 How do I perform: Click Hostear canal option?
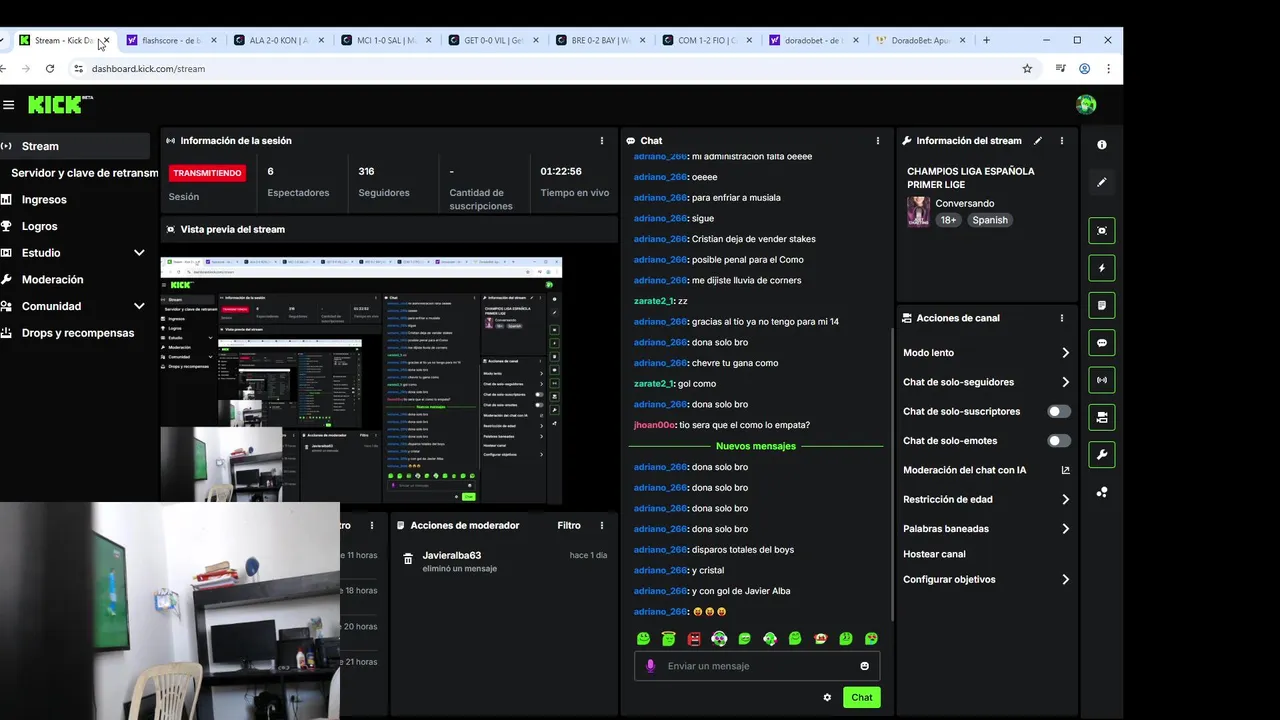click(934, 554)
